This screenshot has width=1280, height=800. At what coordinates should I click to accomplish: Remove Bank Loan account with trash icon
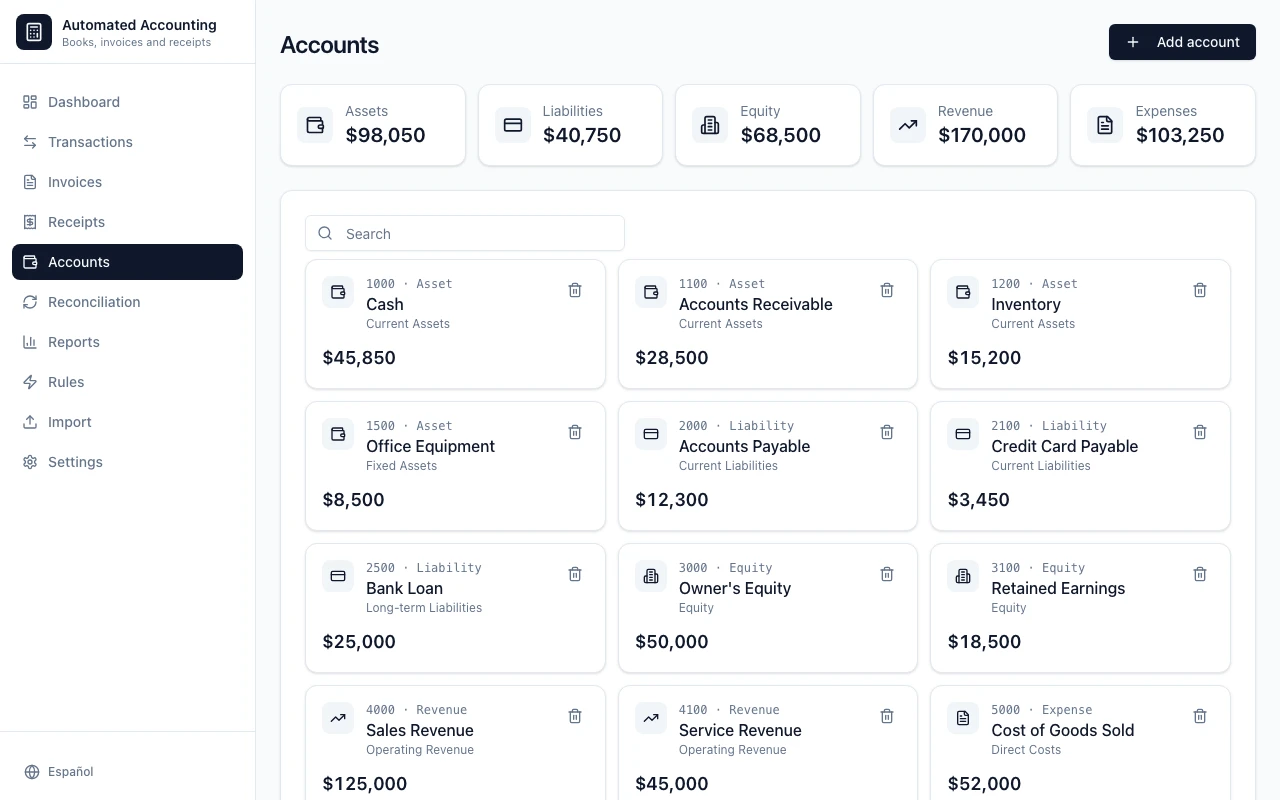575,574
